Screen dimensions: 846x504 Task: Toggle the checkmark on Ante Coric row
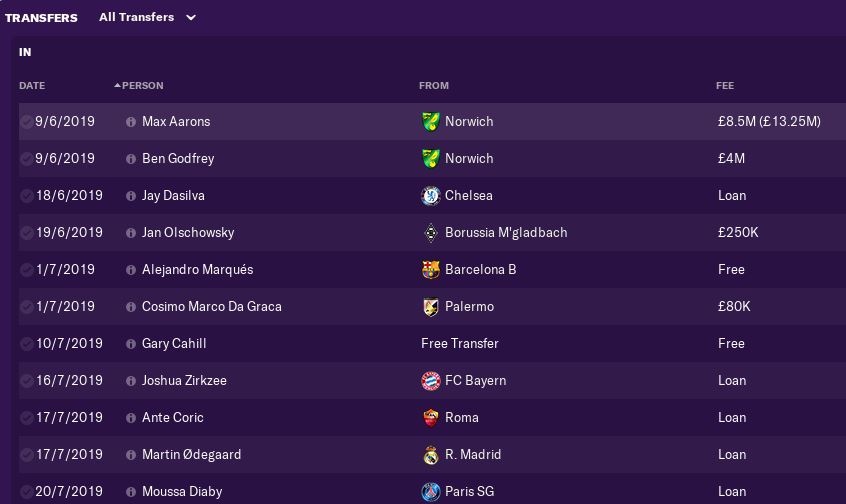click(26, 418)
